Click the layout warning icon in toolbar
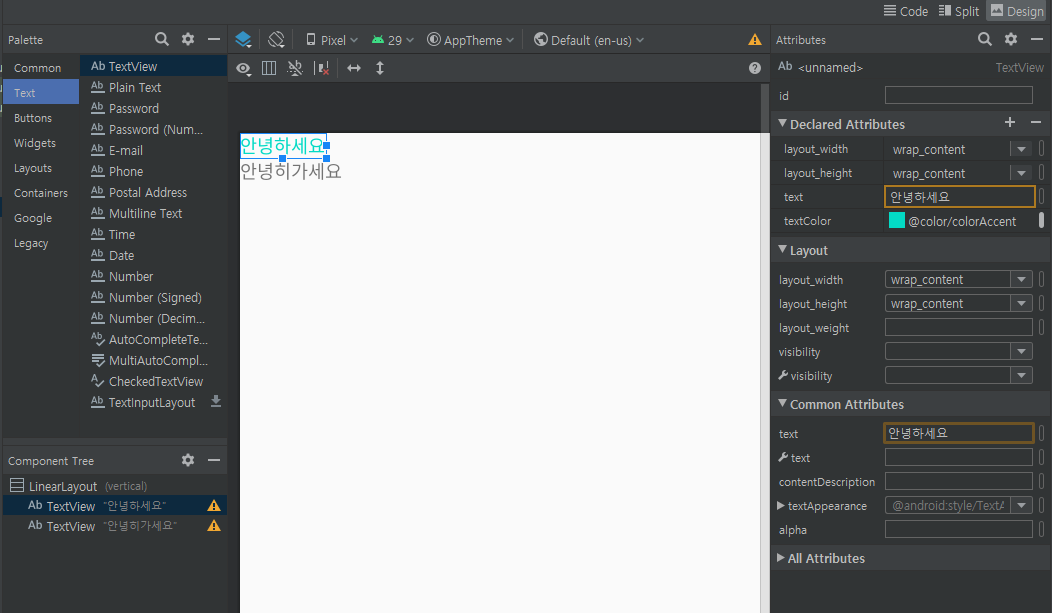The width and height of the screenshot is (1052, 613). click(x=755, y=40)
